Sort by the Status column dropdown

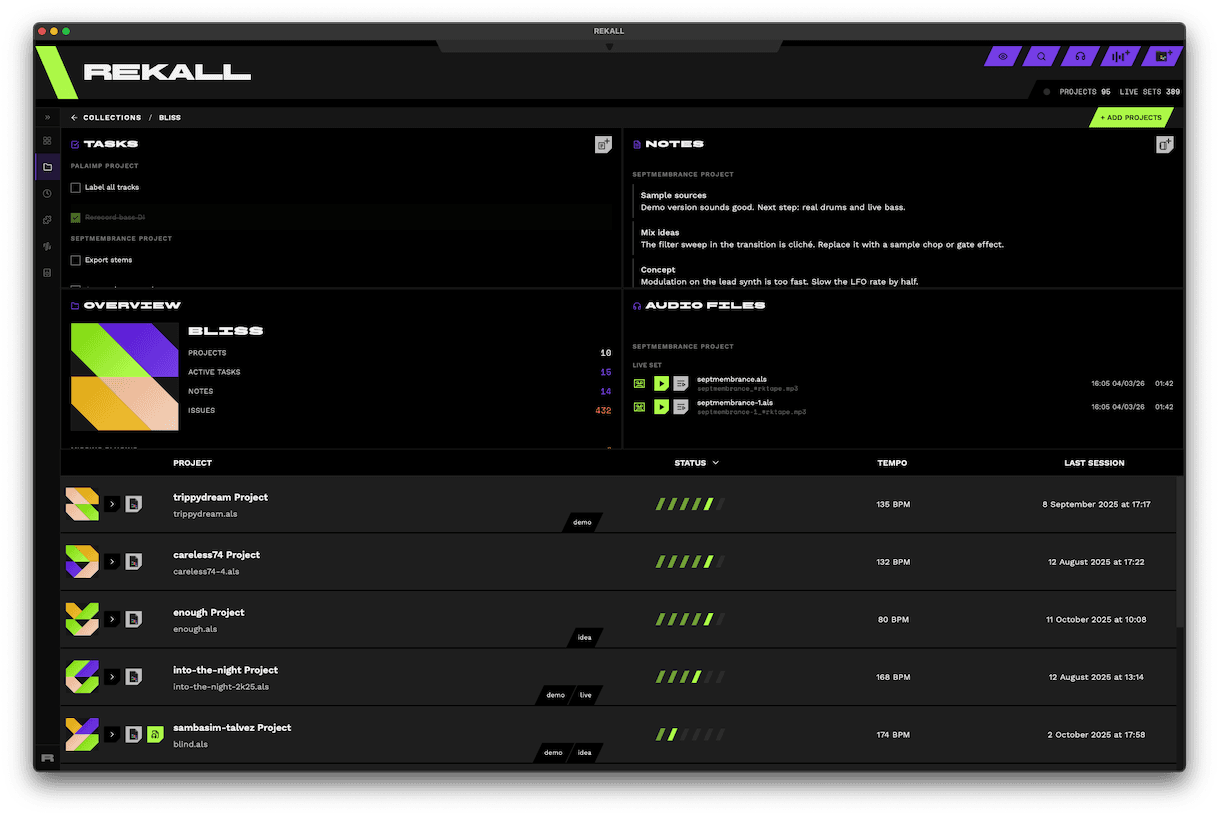(696, 463)
